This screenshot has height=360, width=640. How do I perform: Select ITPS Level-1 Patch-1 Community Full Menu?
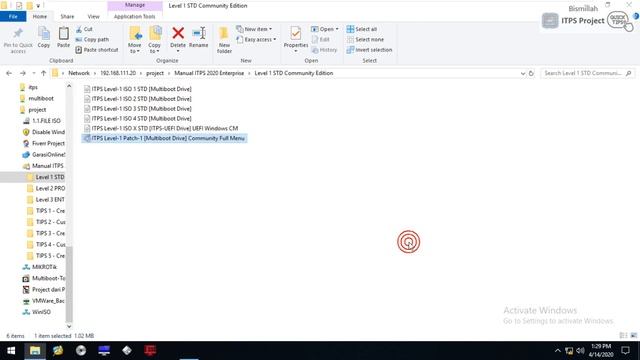tap(164, 138)
